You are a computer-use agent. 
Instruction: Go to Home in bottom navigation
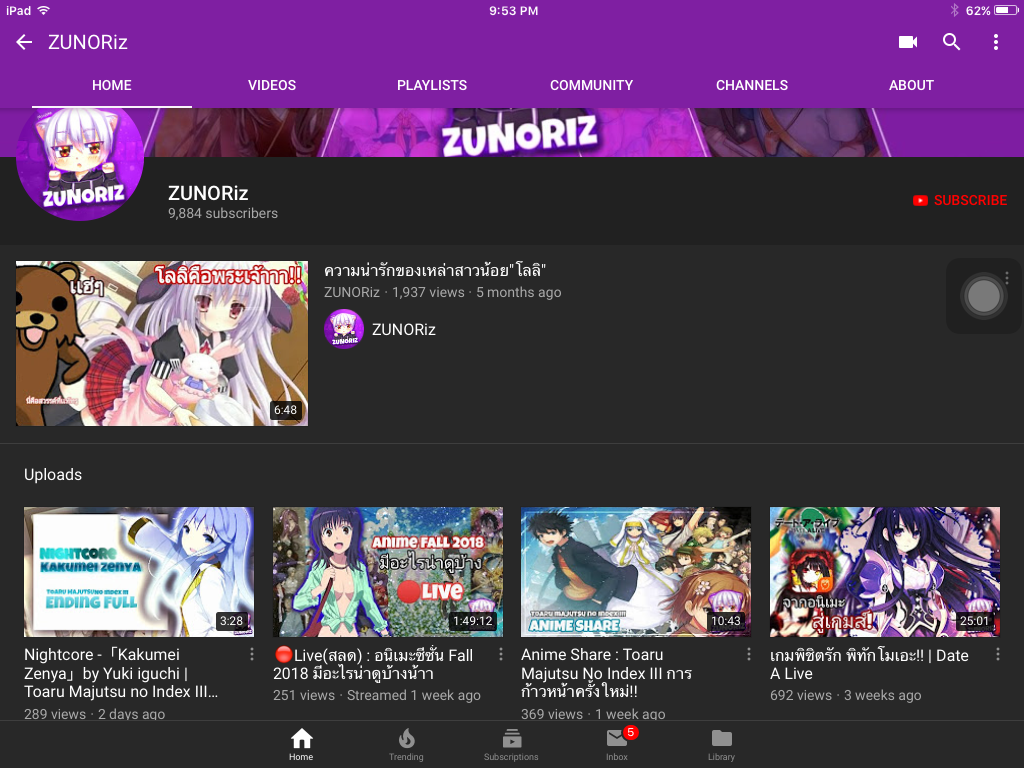301,744
